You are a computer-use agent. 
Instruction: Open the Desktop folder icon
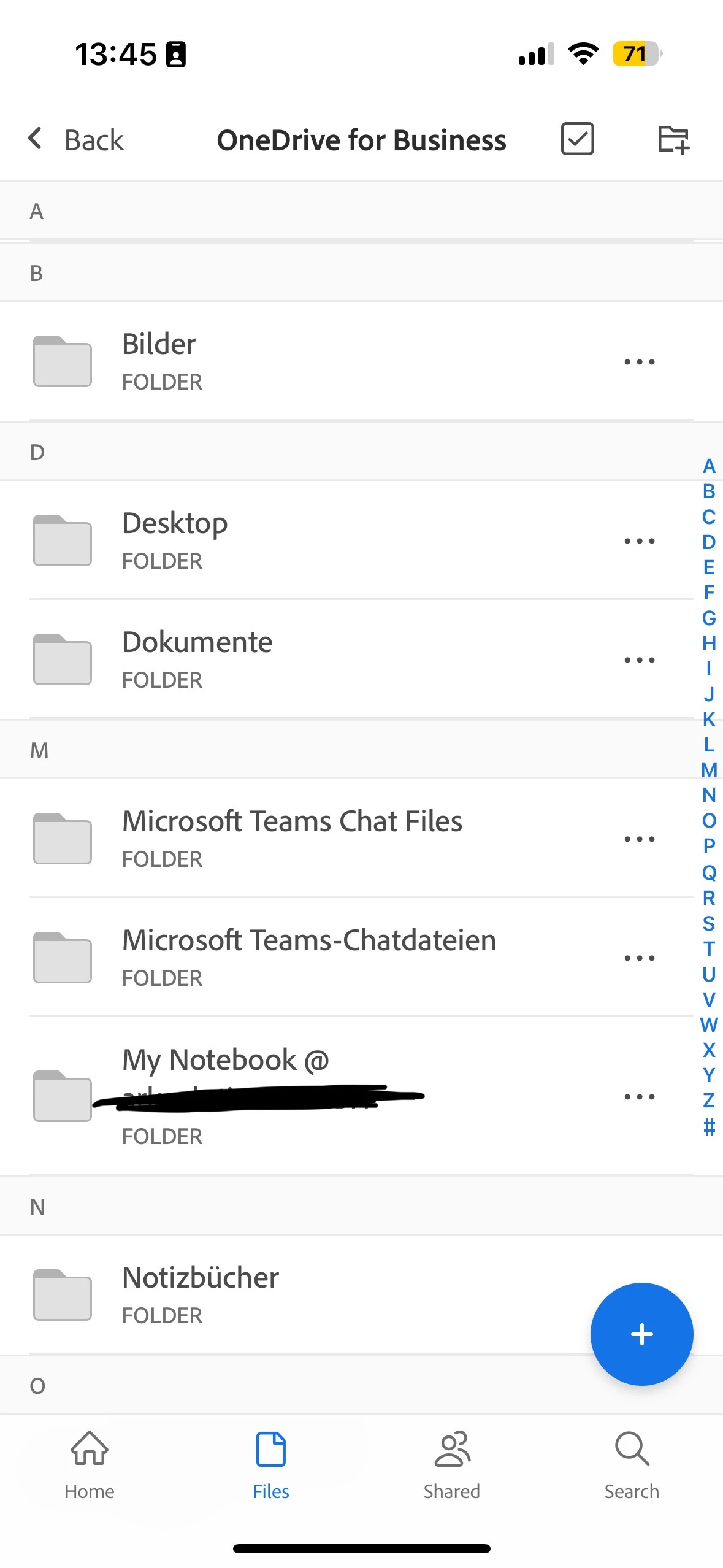coord(63,540)
